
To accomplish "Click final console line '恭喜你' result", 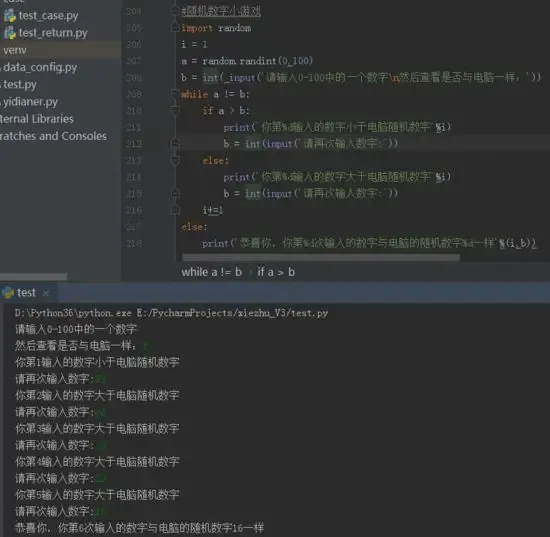I will pos(139,528).
